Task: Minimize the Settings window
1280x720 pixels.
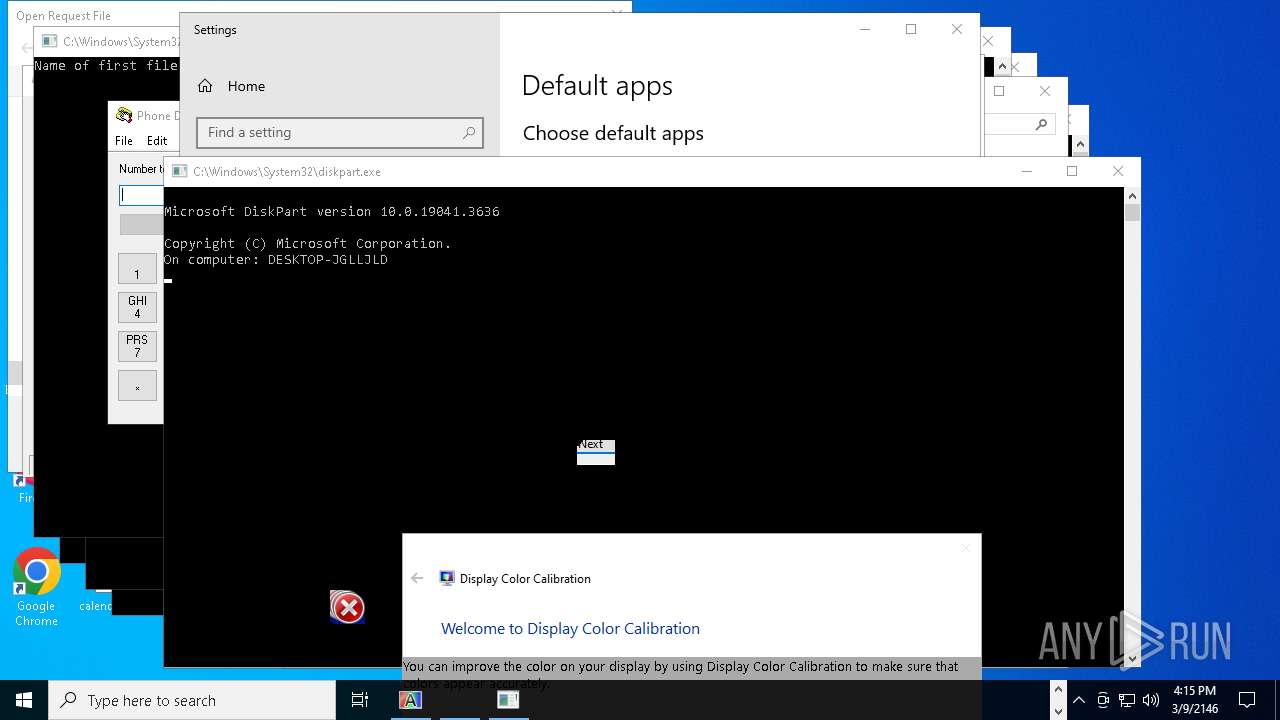Action: click(x=865, y=29)
